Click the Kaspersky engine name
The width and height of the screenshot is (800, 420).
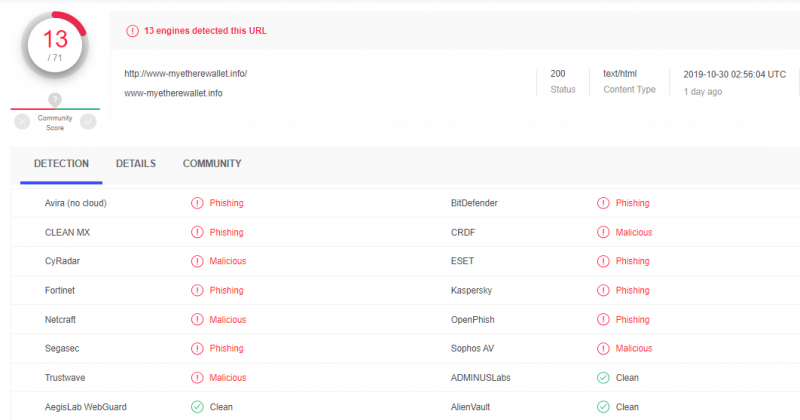[x=471, y=290]
